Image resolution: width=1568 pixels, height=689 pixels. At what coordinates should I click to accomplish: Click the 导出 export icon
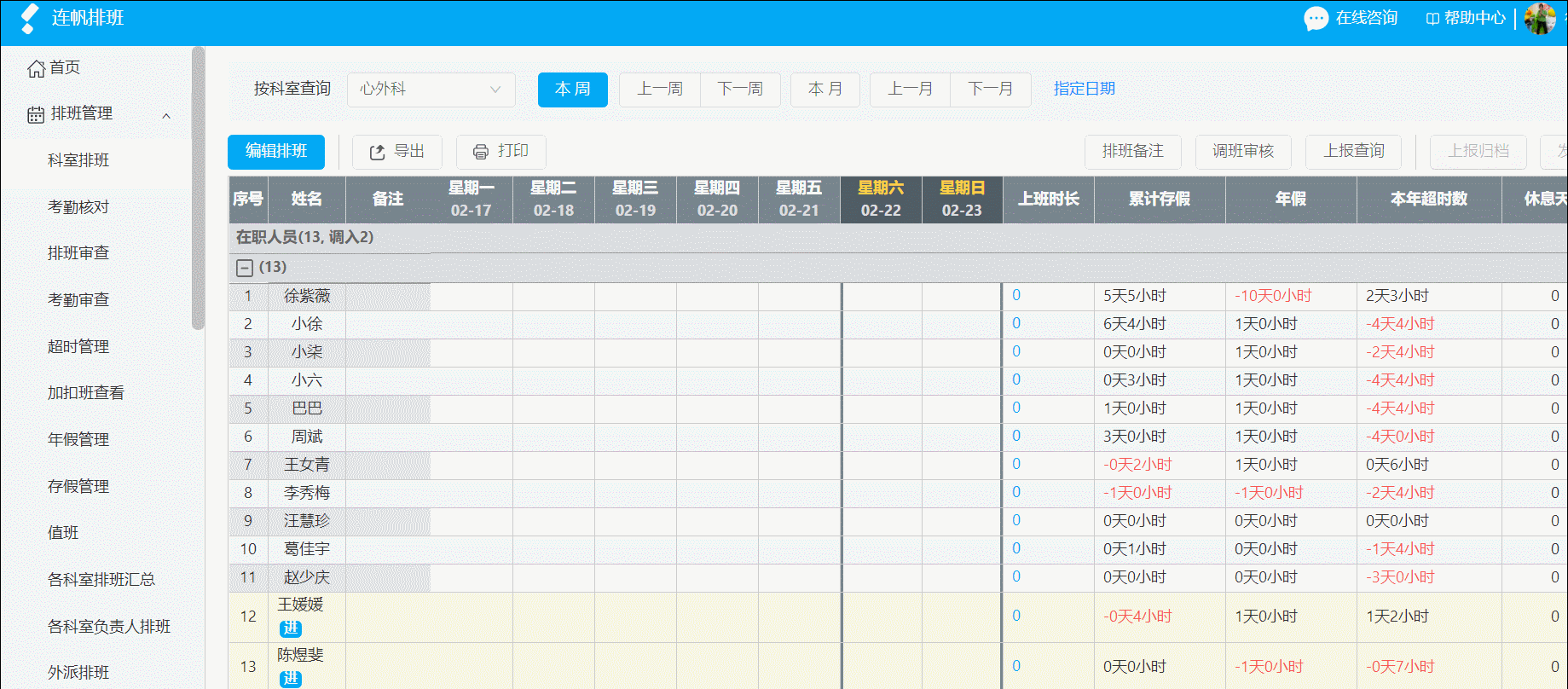[x=377, y=152]
